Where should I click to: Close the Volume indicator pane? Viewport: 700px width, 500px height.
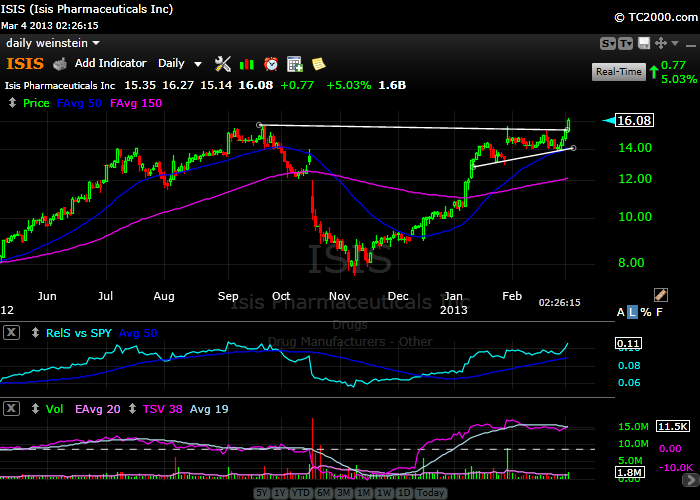coord(12,408)
